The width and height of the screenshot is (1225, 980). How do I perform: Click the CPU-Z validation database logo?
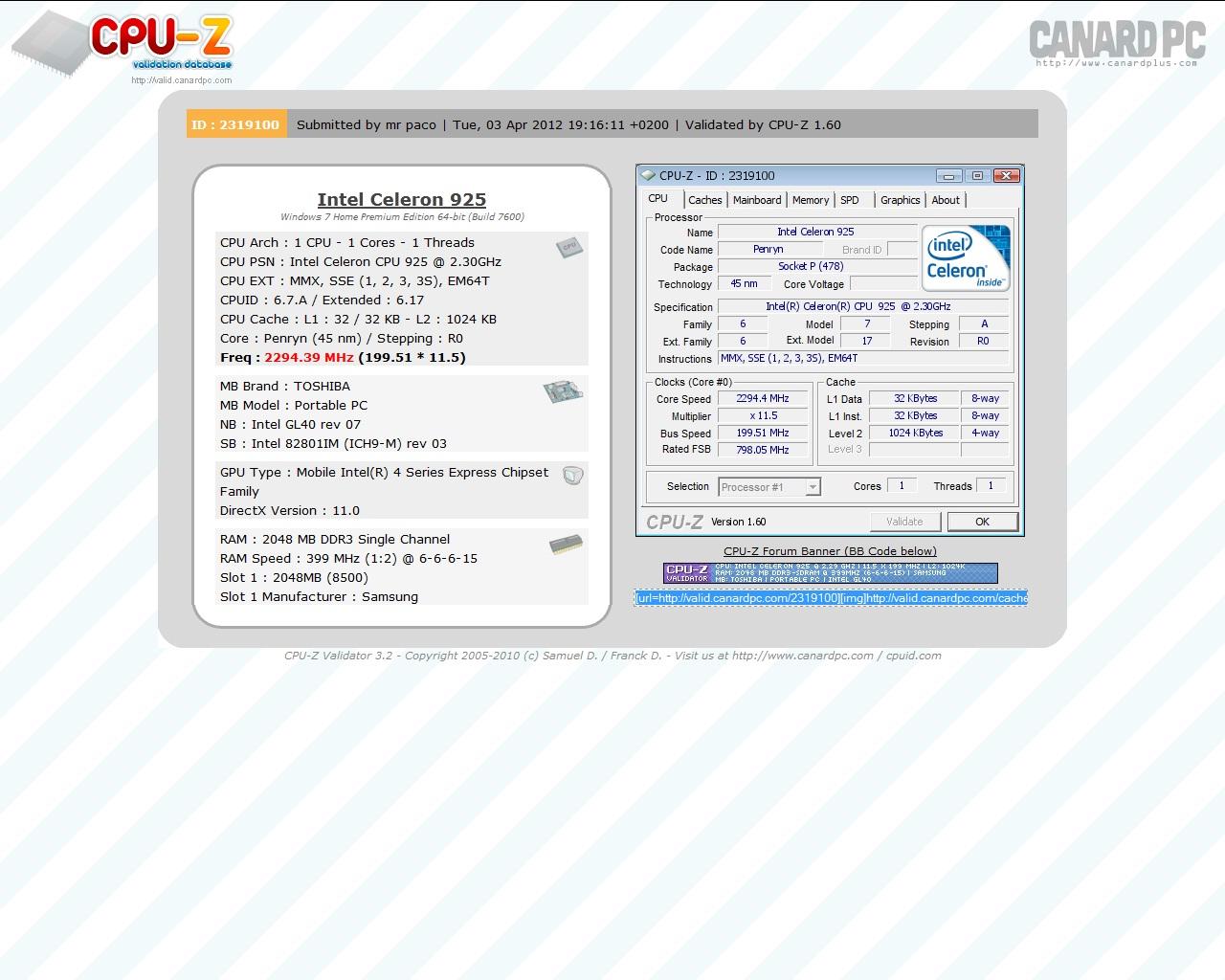[x=122, y=44]
